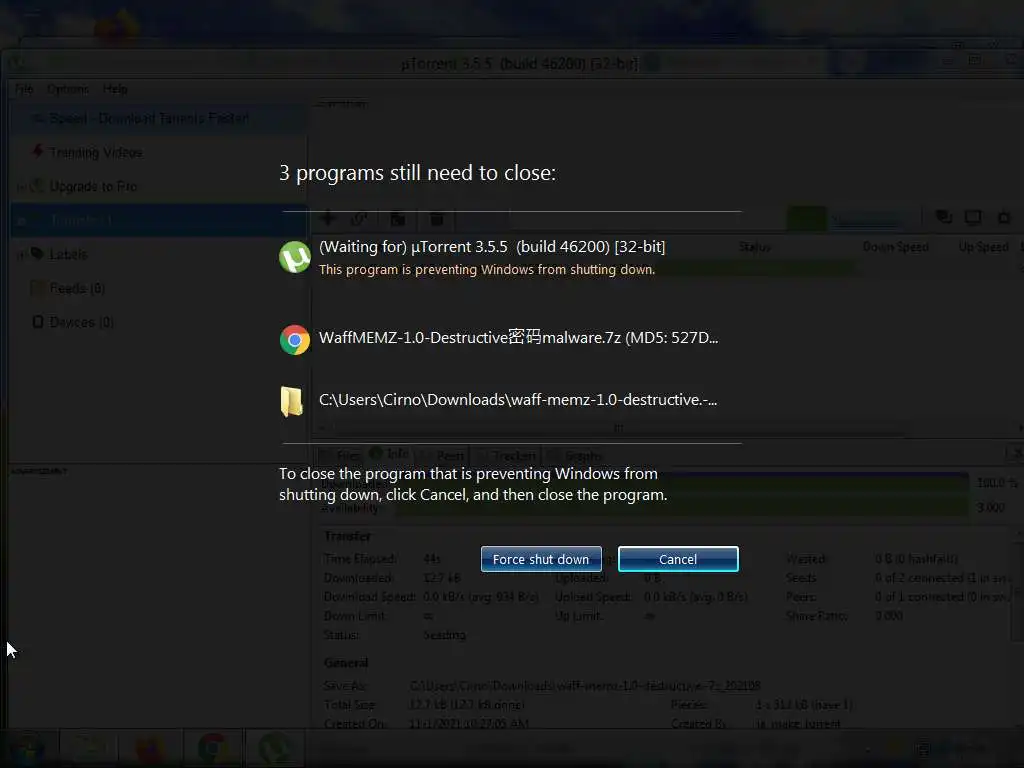
Task: Cancel the shutdown
Action: [678, 559]
